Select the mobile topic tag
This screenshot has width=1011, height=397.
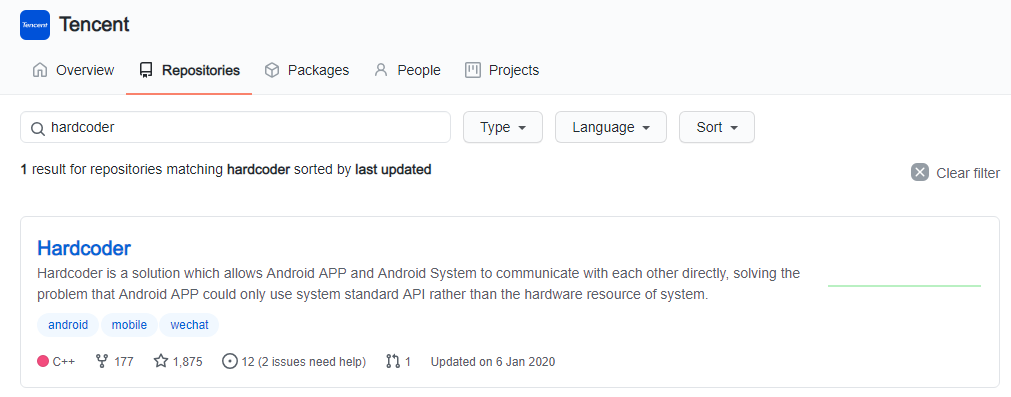tap(129, 325)
